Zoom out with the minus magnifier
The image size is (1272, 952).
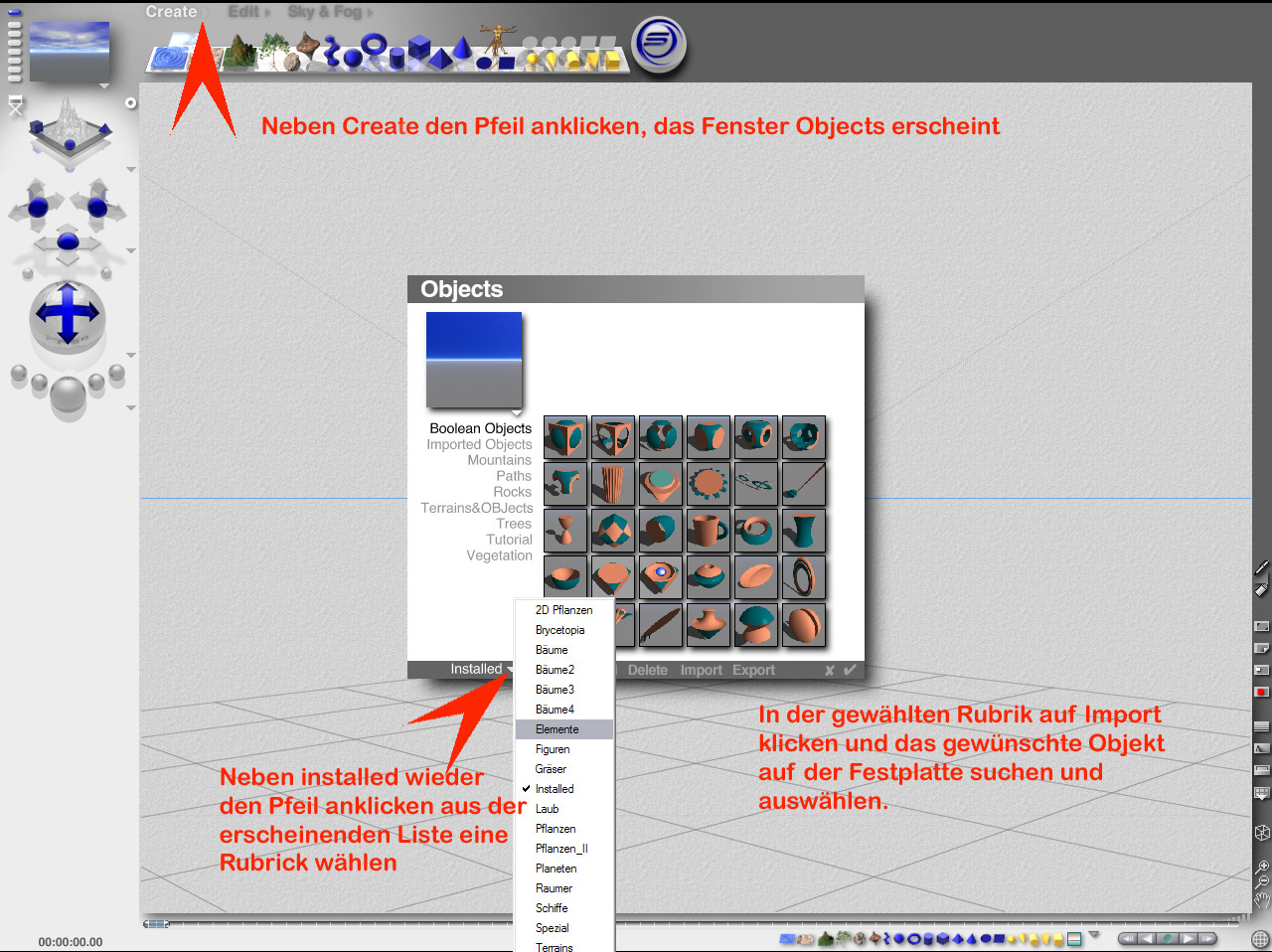(x=1262, y=881)
